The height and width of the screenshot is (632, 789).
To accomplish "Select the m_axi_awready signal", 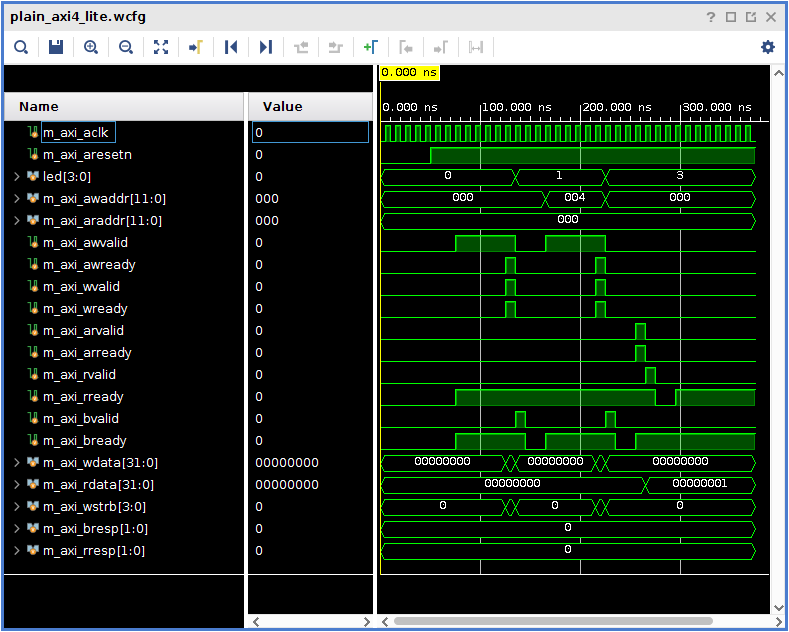I will click(x=89, y=265).
